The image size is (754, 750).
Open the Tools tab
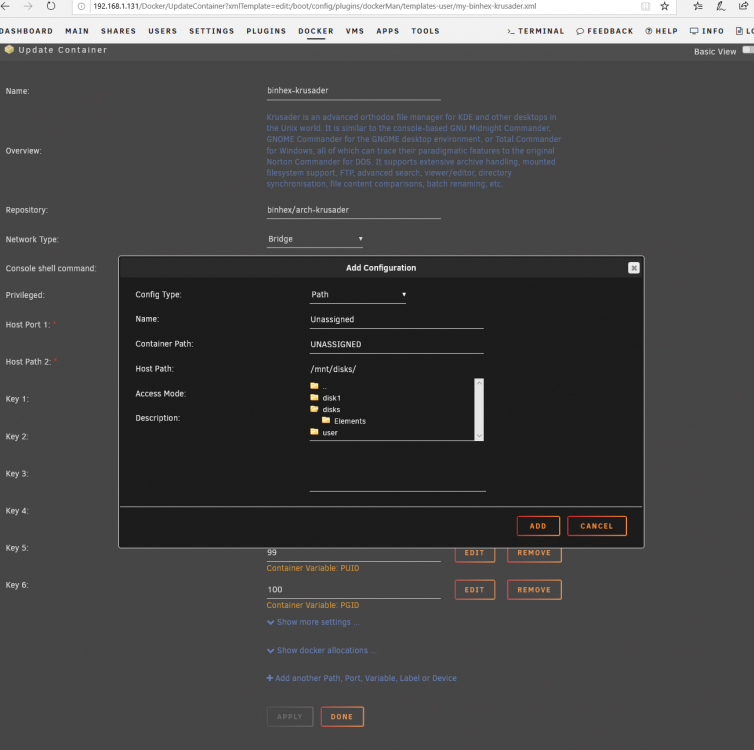pos(425,31)
